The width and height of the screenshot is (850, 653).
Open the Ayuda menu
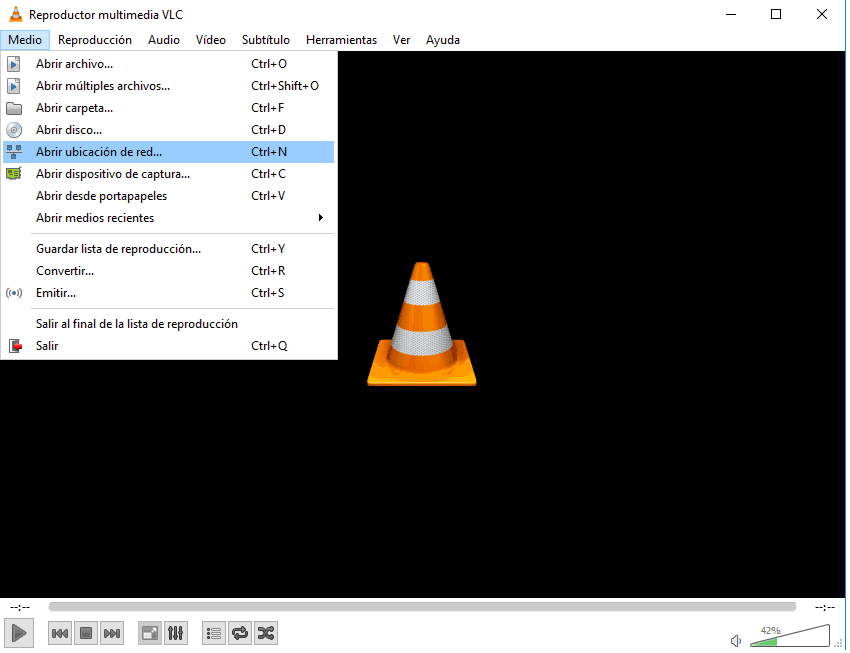[x=443, y=40]
